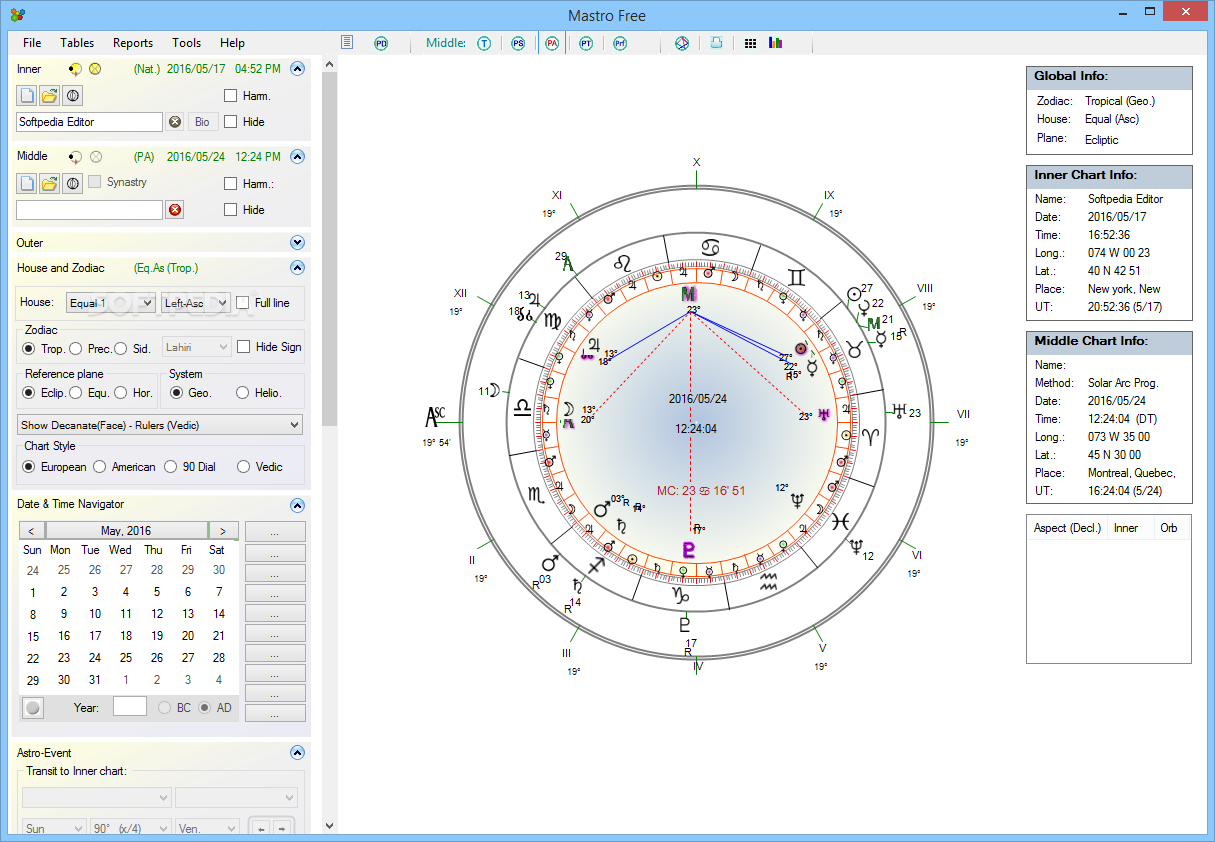The width and height of the screenshot is (1215, 842).
Task: Enable the Middle chart Harm.: checkbox
Action: (x=231, y=184)
